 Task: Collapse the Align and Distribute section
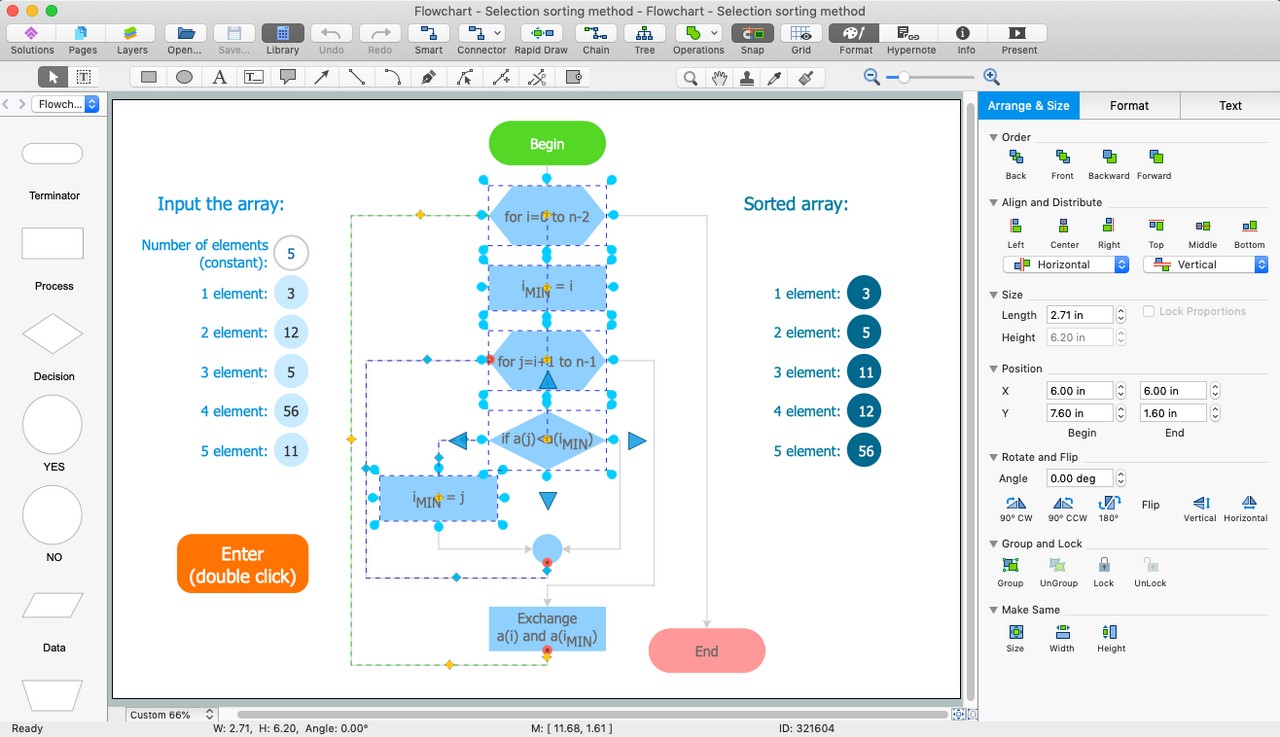click(x=994, y=203)
